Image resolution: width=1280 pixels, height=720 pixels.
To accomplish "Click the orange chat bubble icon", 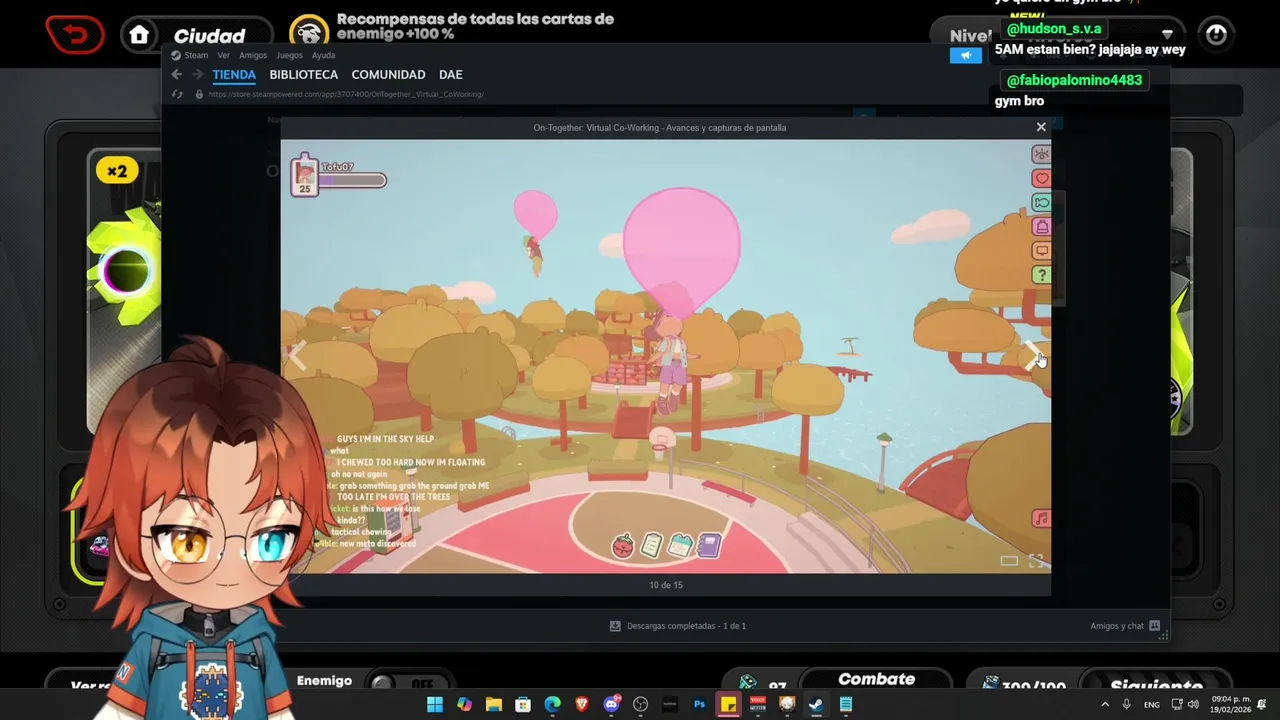I will pyautogui.click(x=1041, y=251).
